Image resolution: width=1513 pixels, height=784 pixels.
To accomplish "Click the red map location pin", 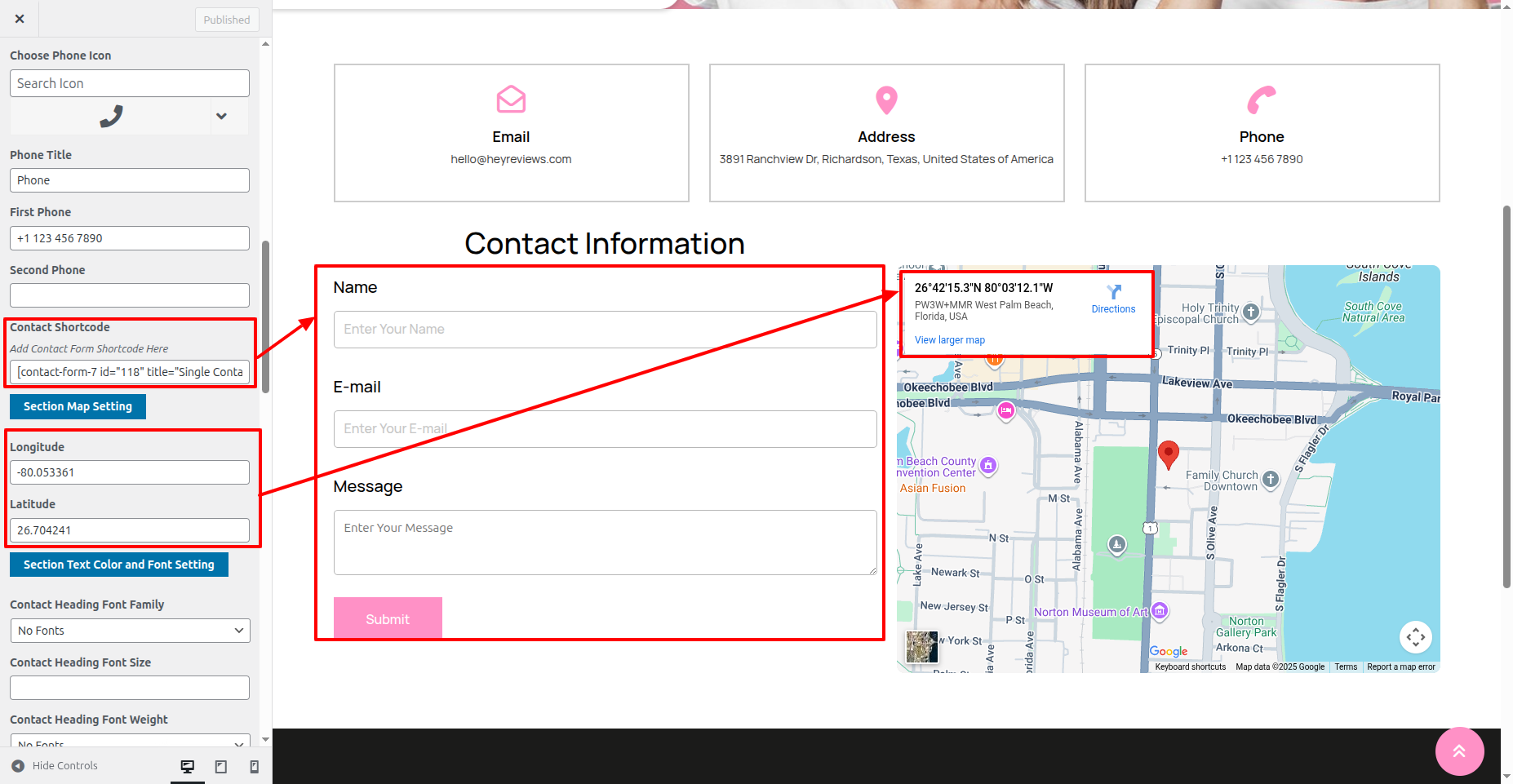I will (x=1168, y=453).
